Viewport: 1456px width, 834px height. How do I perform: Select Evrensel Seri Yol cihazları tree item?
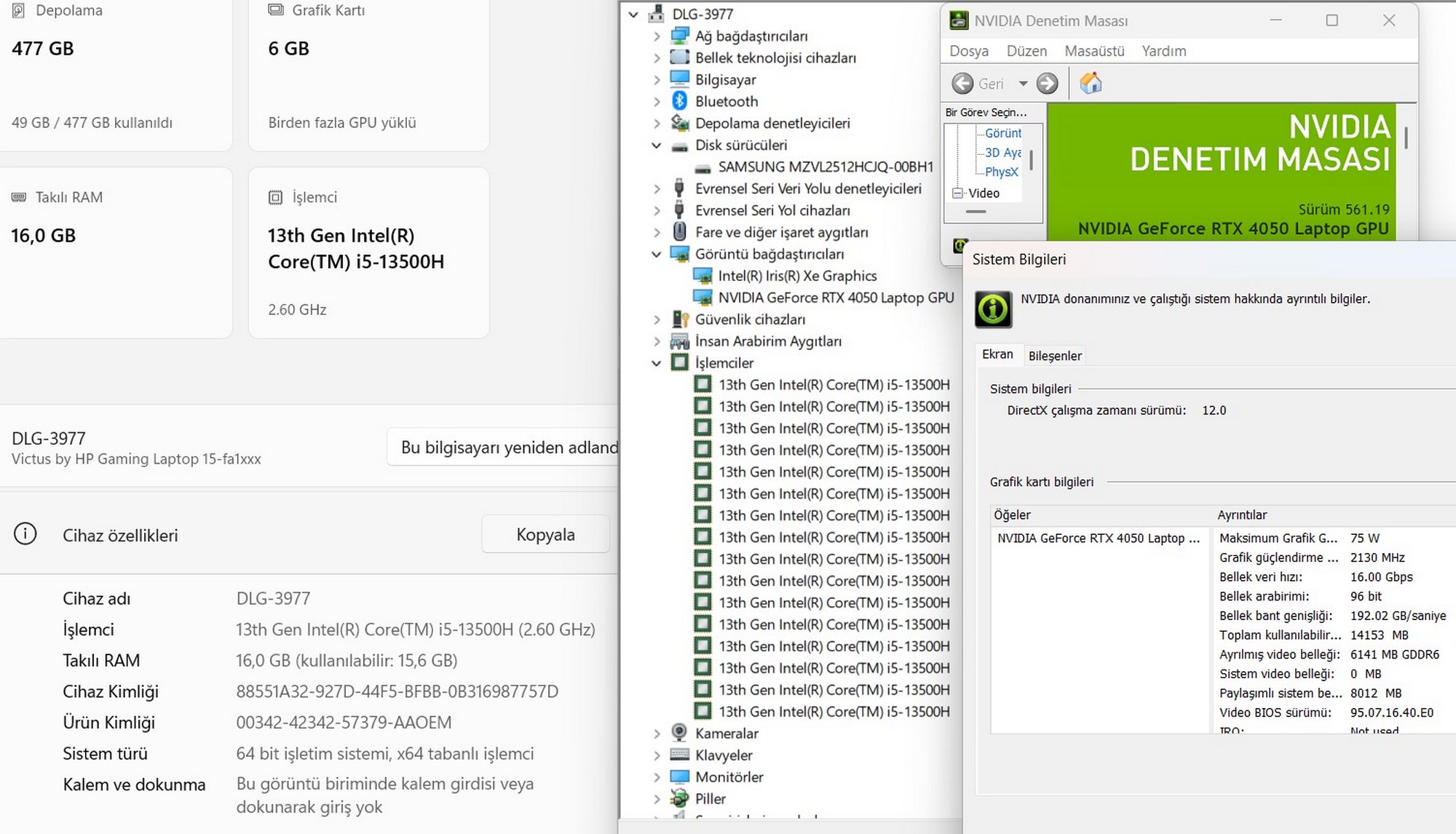(x=772, y=210)
